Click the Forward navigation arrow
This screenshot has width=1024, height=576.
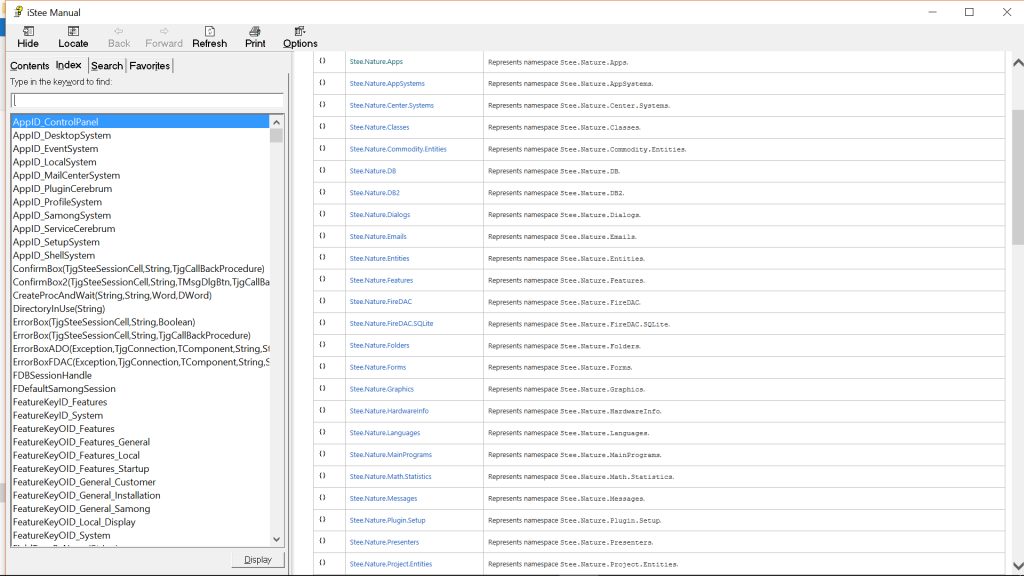coord(164,32)
